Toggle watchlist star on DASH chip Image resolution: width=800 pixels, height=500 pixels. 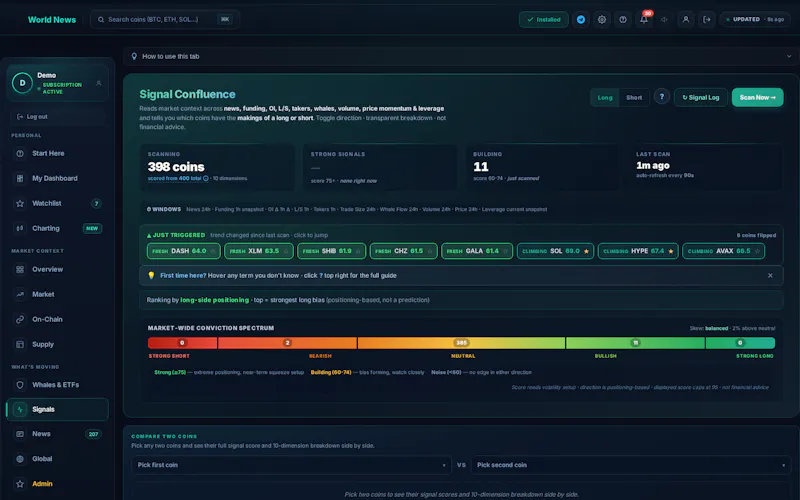coord(213,251)
